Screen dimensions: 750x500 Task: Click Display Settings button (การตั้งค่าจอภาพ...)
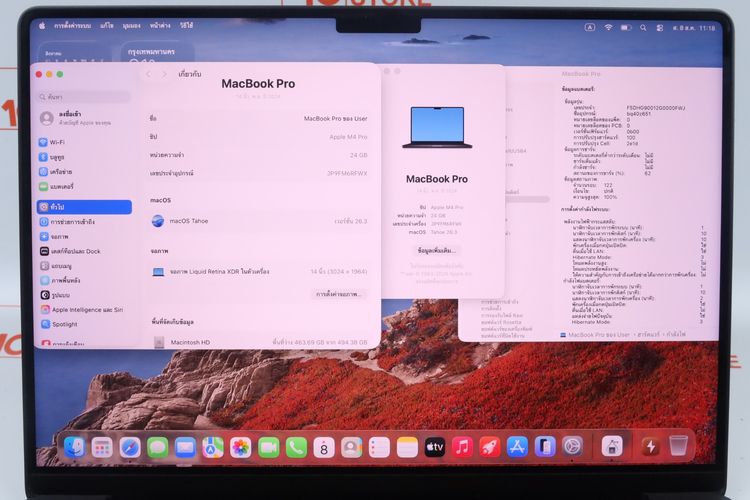[x=339, y=294]
